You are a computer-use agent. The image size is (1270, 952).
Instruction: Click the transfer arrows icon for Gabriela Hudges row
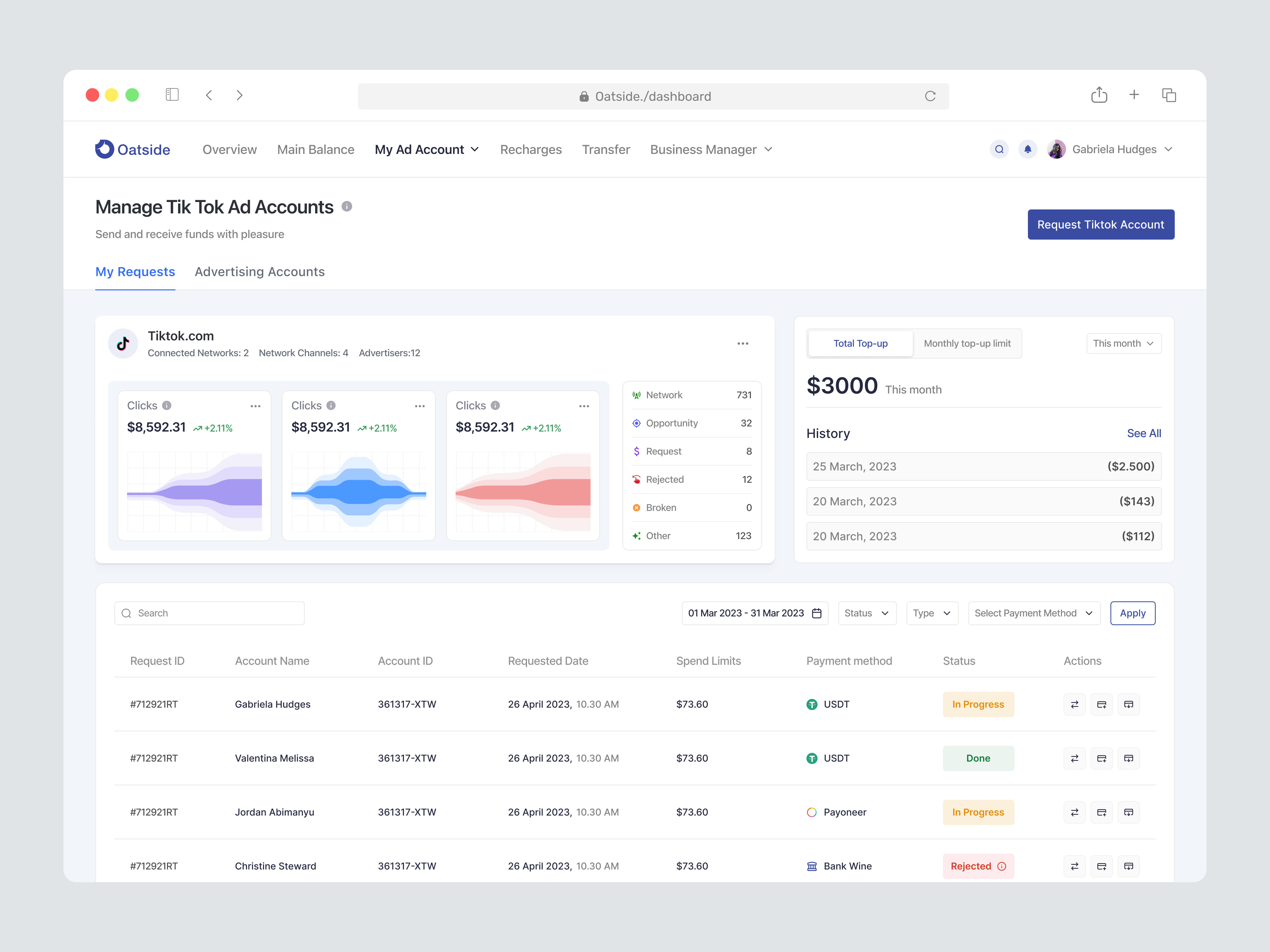(1074, 704)
